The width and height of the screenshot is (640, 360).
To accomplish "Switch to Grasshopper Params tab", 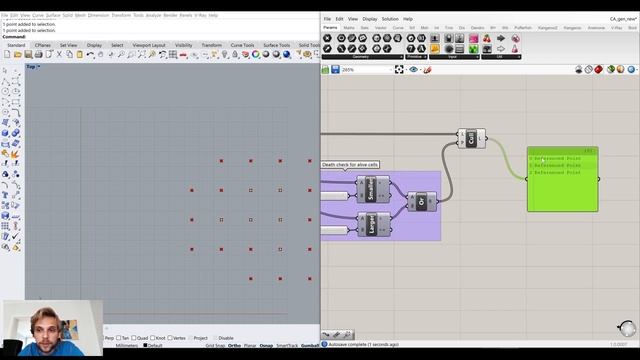I will click(x=330, y=27).
